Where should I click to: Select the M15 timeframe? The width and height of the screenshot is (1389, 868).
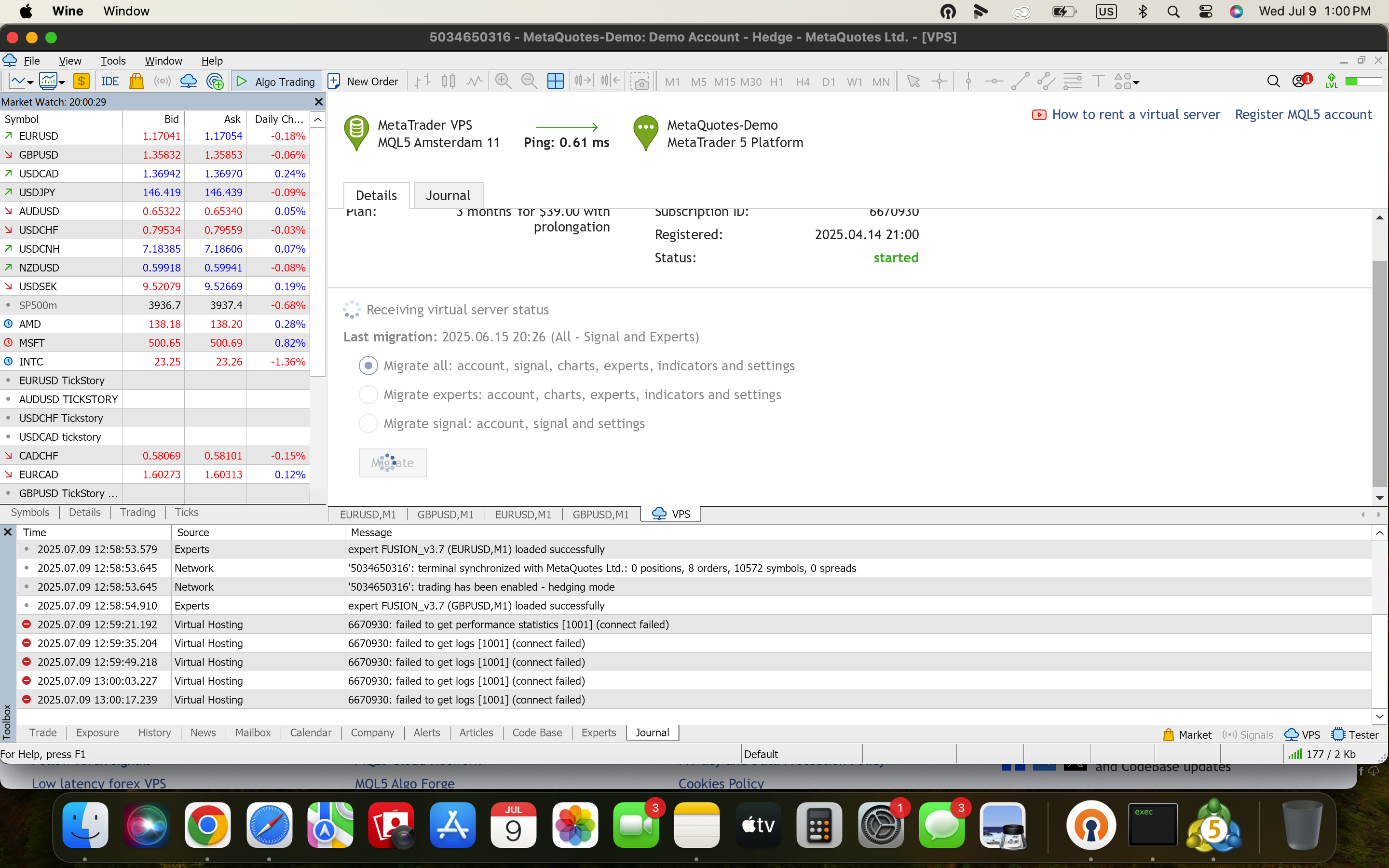pos(724,82)
